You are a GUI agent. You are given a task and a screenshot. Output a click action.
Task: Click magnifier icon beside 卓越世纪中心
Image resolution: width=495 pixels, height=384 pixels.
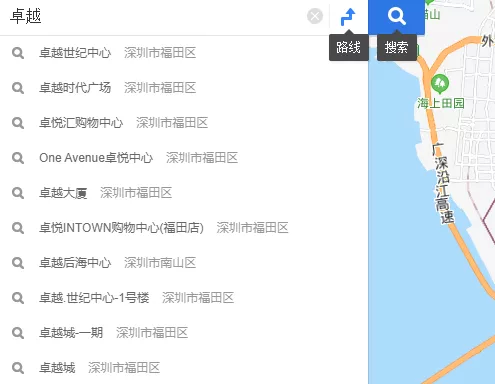(18, 53)
